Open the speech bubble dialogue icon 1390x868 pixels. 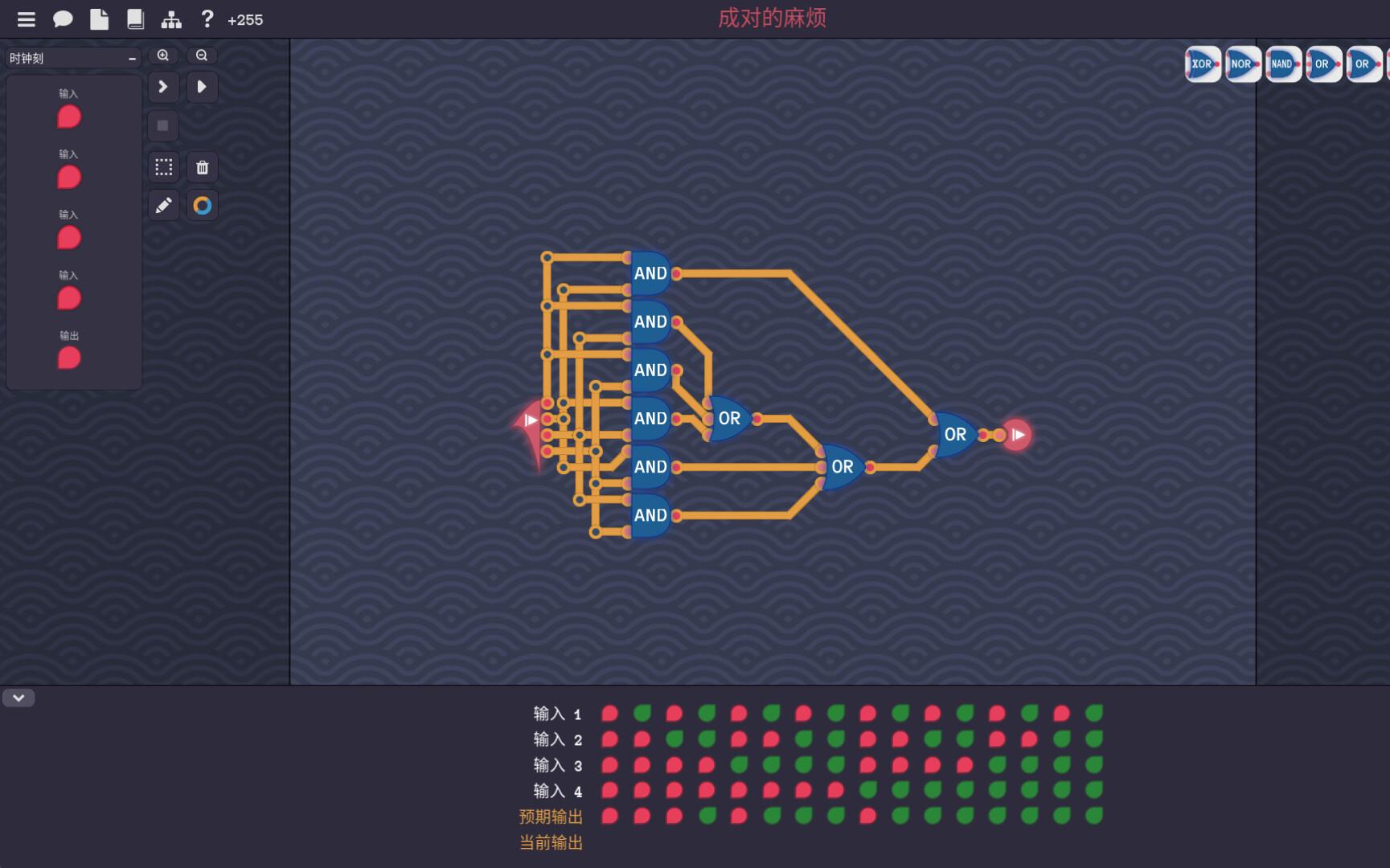[x=63, y=19]
